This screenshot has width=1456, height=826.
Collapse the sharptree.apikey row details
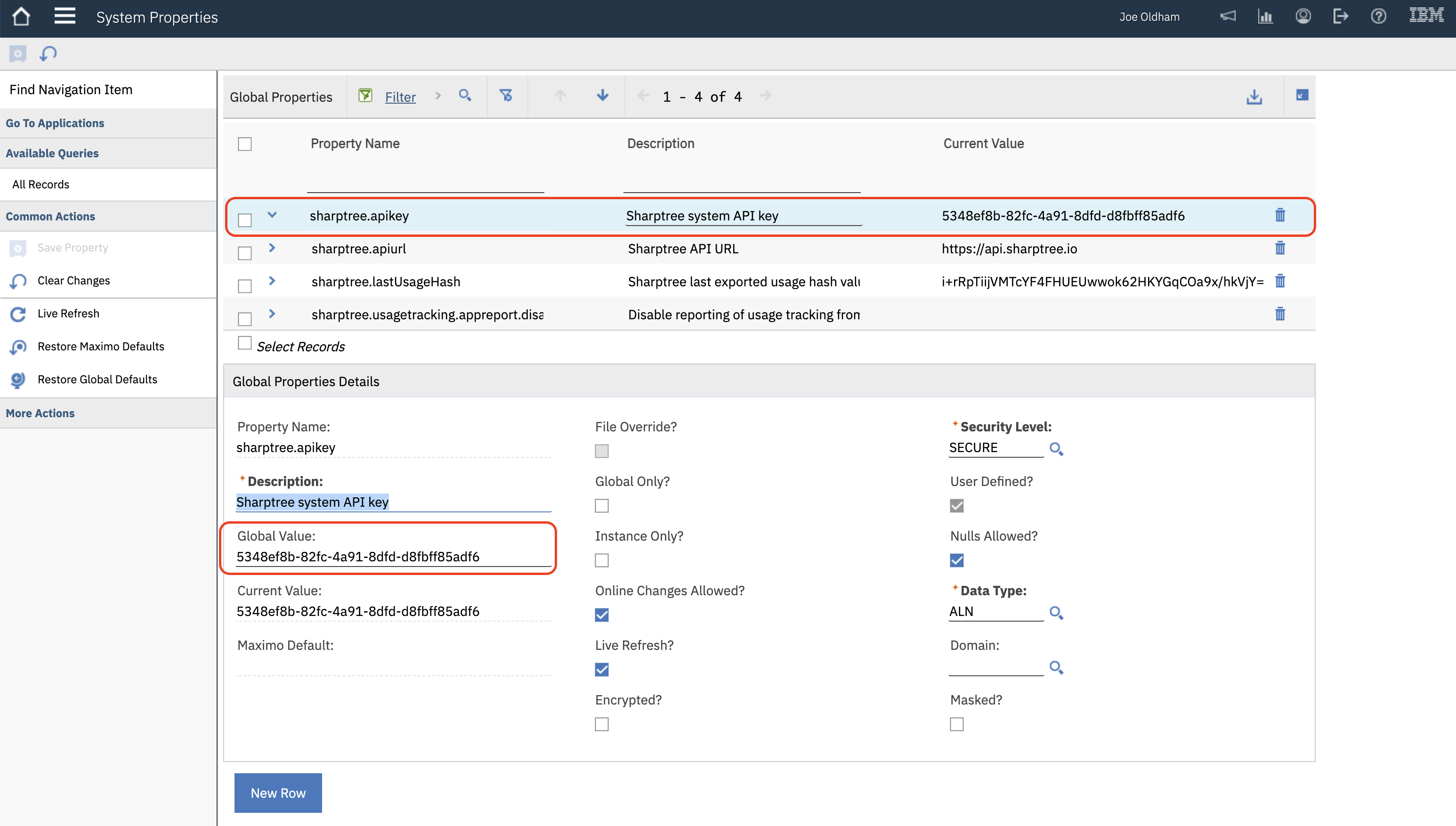point(272,214)
